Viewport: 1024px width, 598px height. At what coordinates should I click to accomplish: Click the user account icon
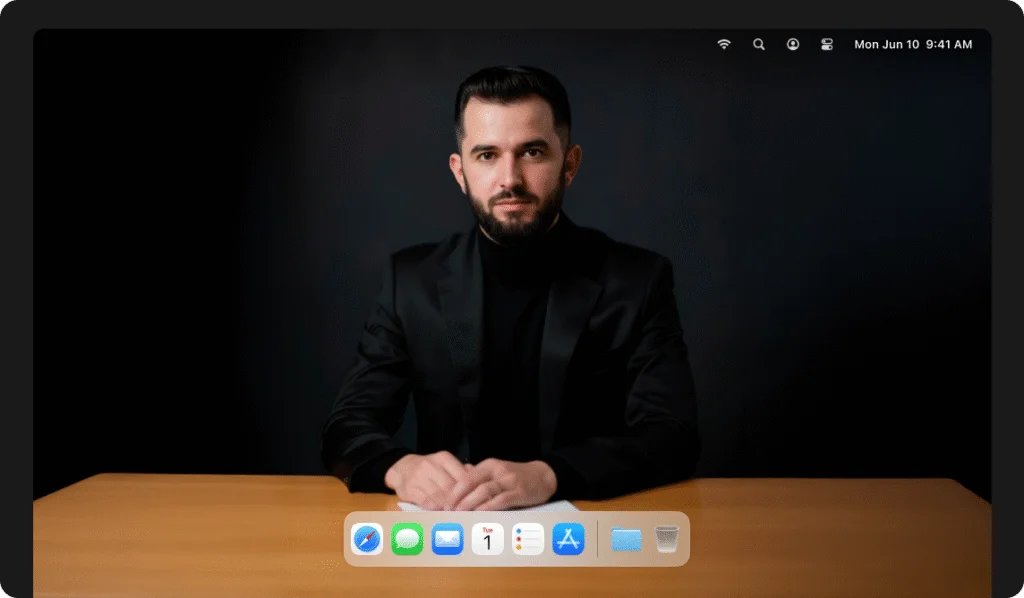(793, 44)
